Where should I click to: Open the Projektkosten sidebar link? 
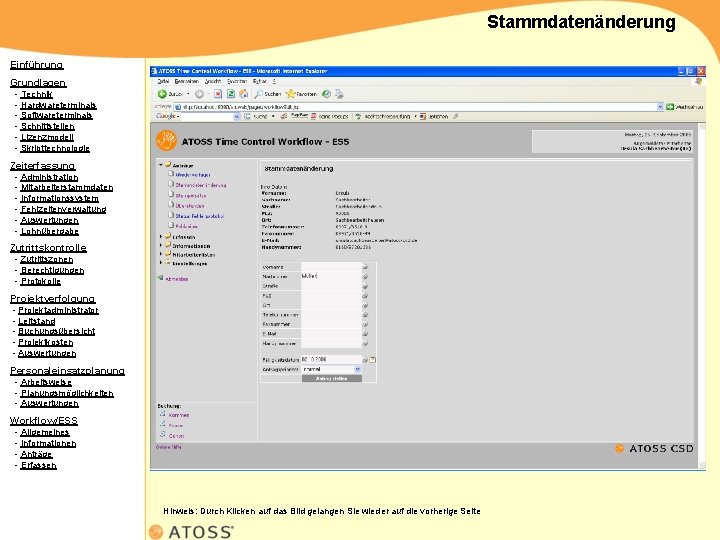click(45, 342)
